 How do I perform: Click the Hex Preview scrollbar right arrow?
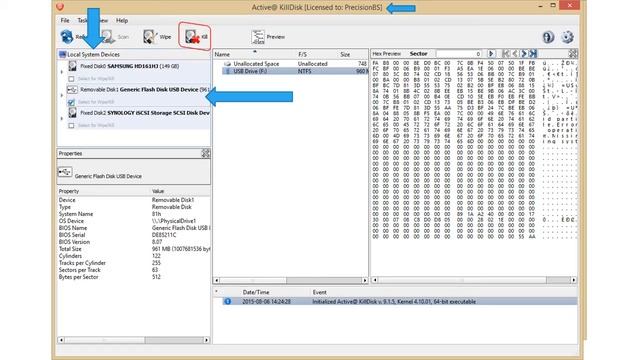tap(574, 280)
